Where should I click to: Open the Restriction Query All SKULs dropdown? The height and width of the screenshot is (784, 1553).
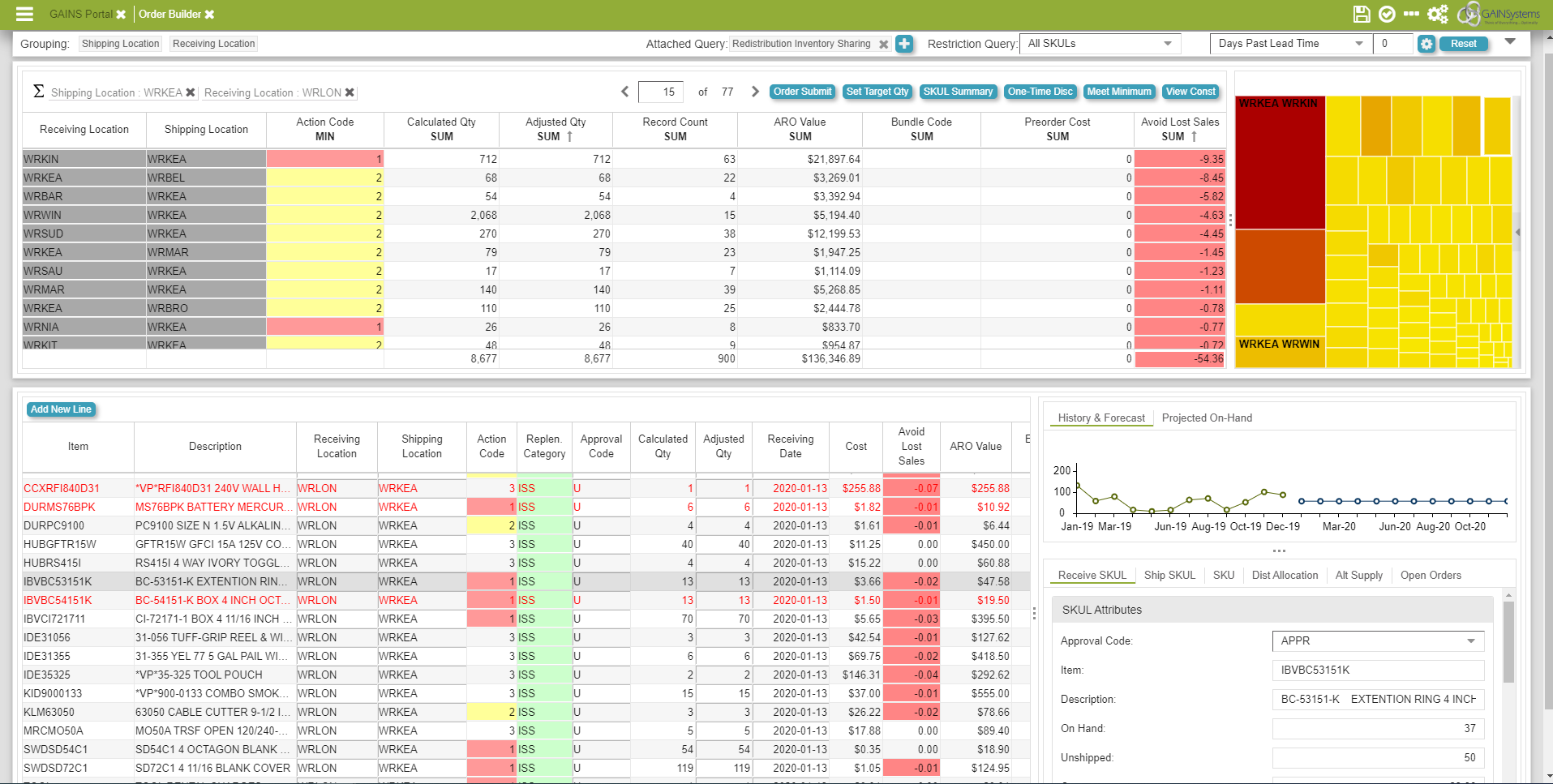click(1099, 44)
